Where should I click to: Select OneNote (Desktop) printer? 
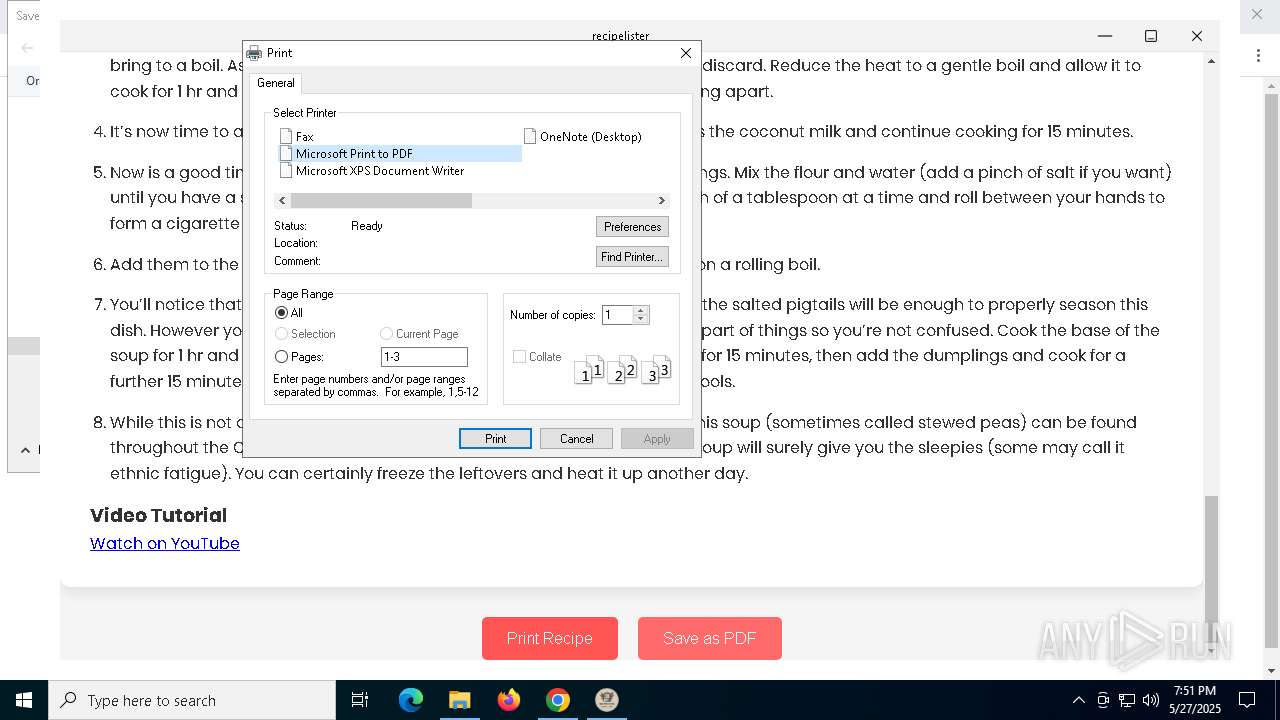583,136
